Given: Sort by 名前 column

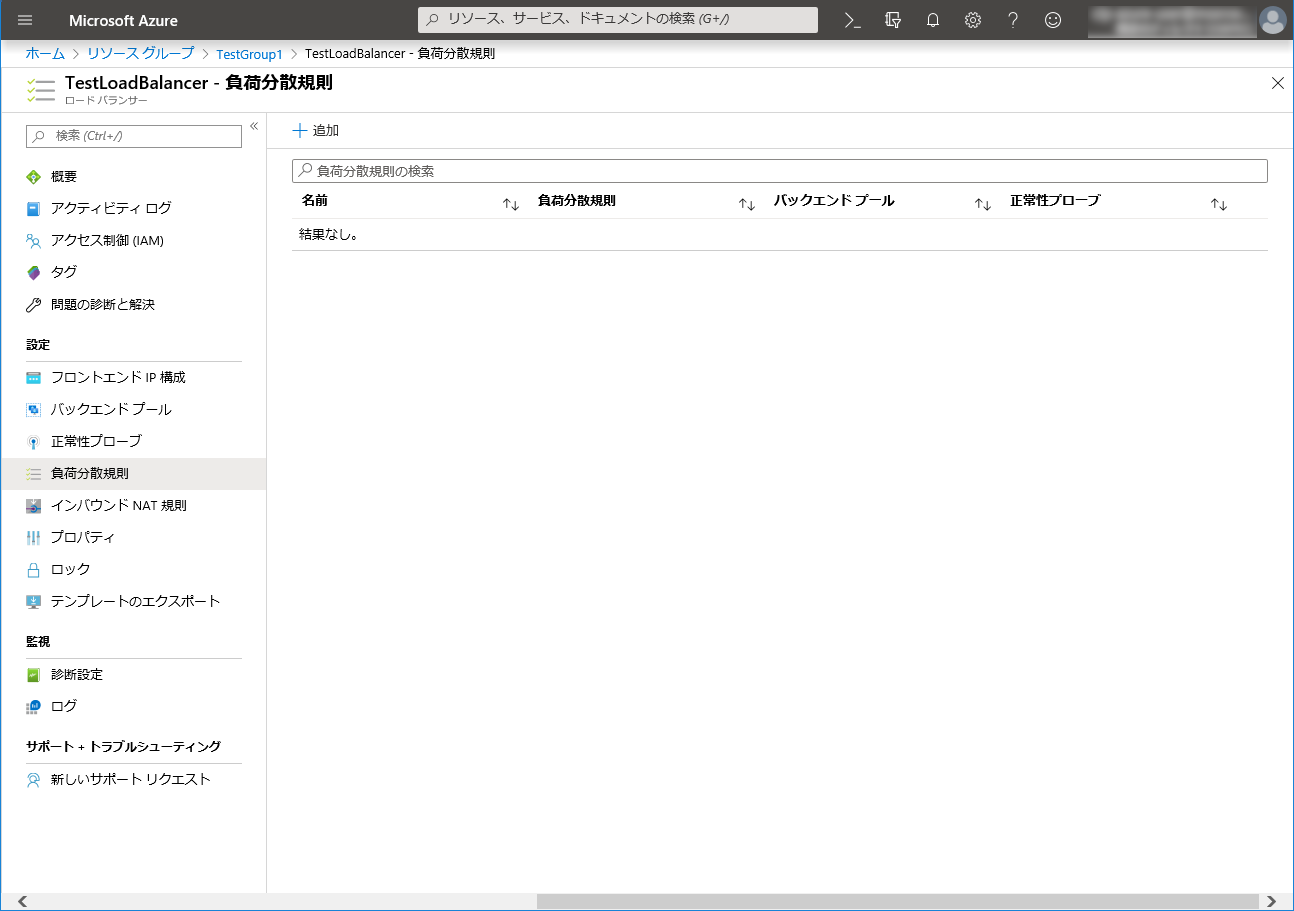Looking at the screenshot, I should coord(511,204).
